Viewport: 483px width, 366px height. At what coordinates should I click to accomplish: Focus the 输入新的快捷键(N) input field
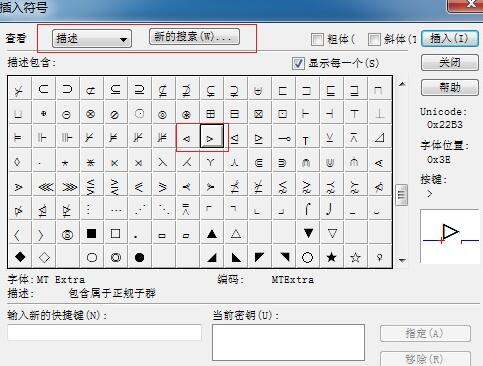click(104, 332)
